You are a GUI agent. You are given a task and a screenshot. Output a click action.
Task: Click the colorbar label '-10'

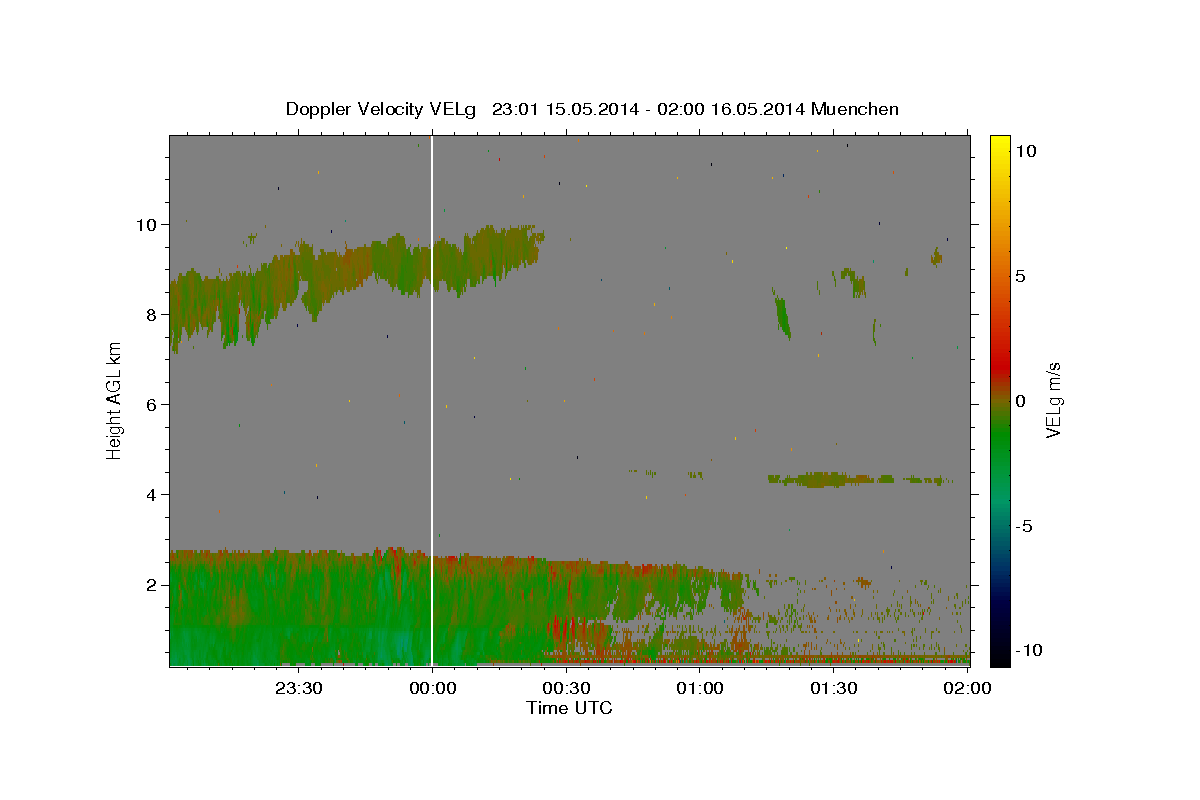coord(1028,650)
